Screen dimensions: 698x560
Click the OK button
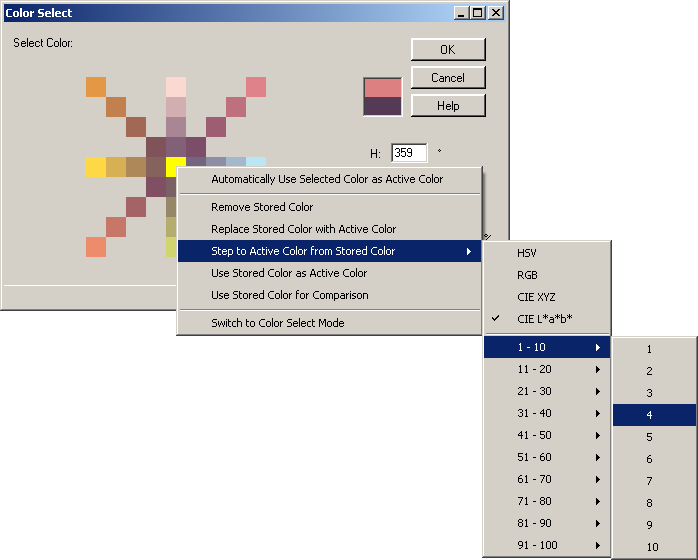coord(448,49)
